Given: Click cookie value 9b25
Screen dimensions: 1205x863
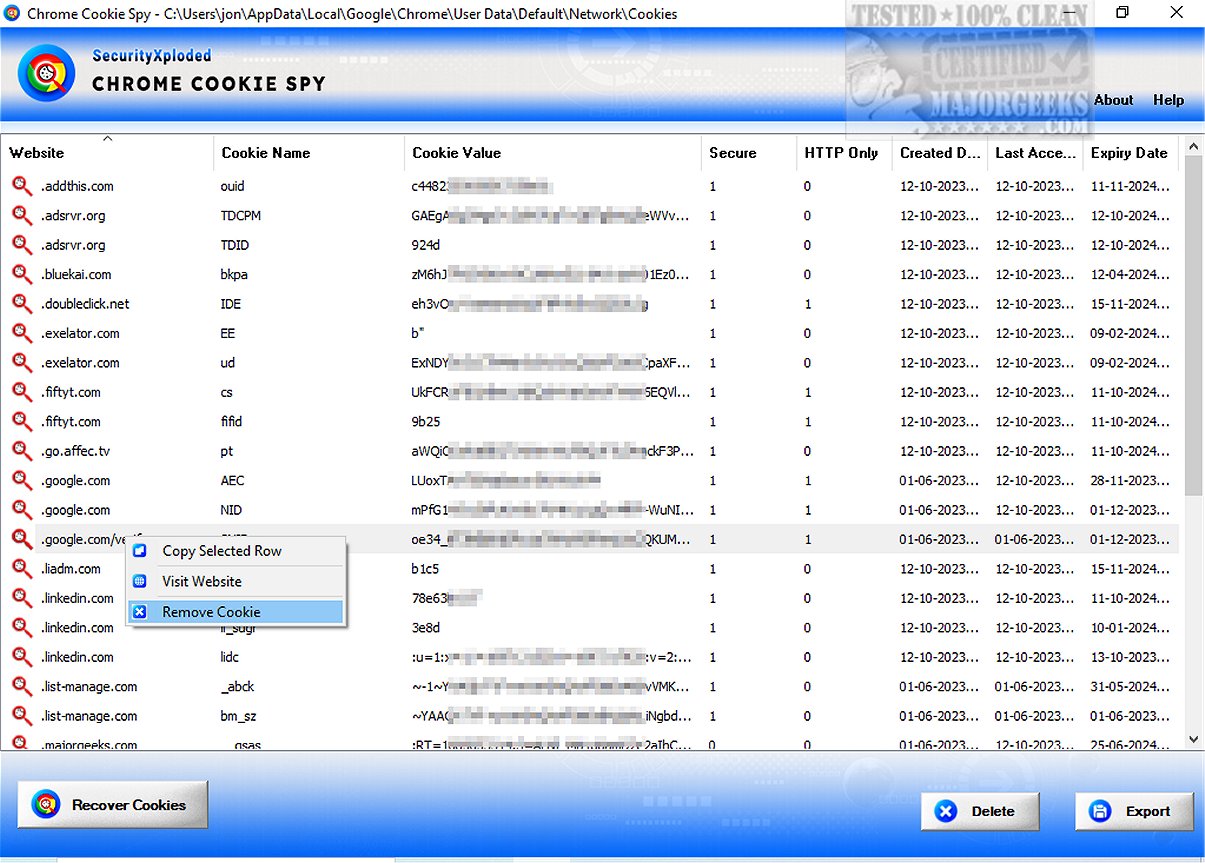Looking at the screenshot, I should tap(426, 421).
